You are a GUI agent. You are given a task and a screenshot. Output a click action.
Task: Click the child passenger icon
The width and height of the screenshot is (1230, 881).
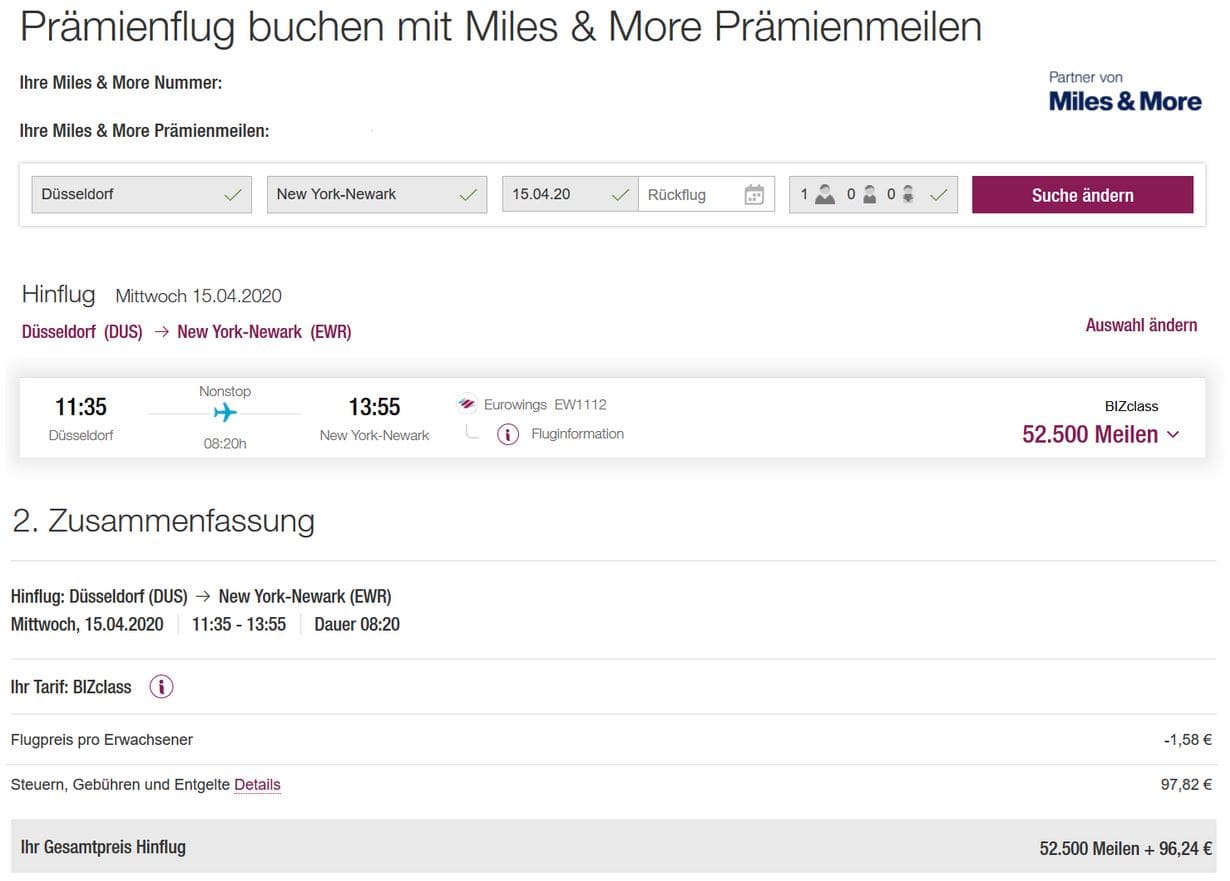pyautogui.click(x=870, y=195)
